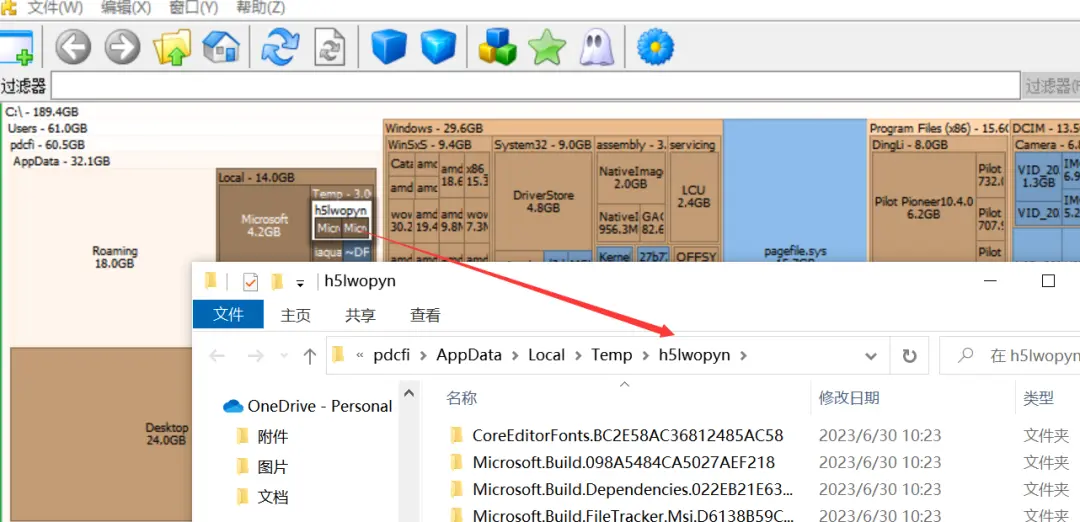This screenshot has height=522, width=1080.
Task: Switch to the 共享 ribbon tab
Action: pyautogui.click(x=360, y=315)
